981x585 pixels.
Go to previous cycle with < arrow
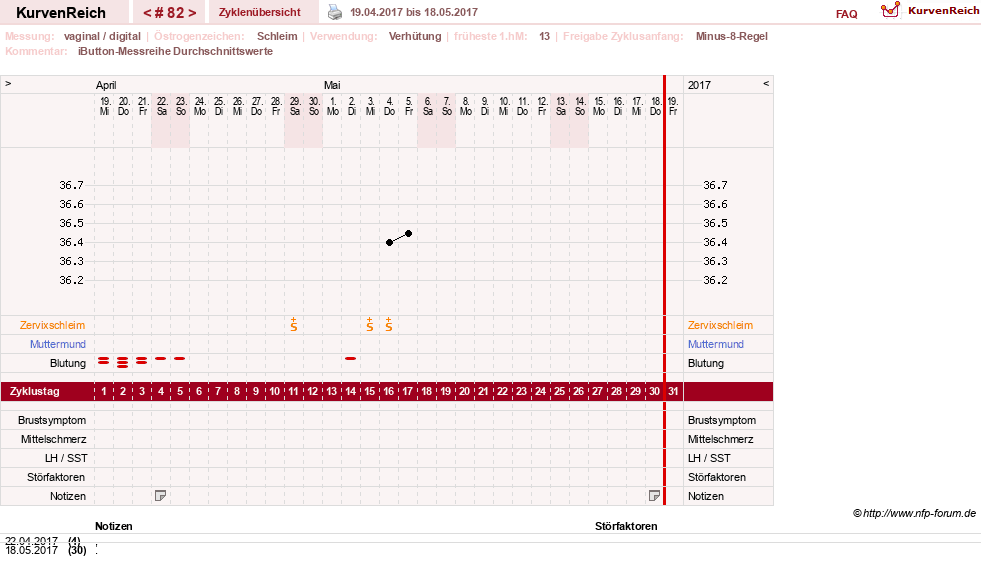click(x=147, y=13)
